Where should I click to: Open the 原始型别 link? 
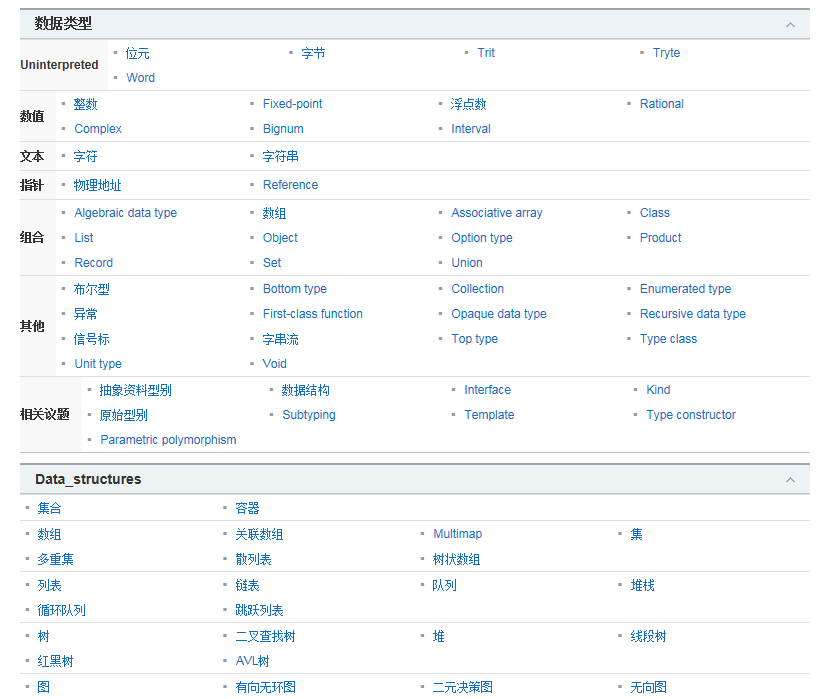pyautogui.click(x=123, y=416)
